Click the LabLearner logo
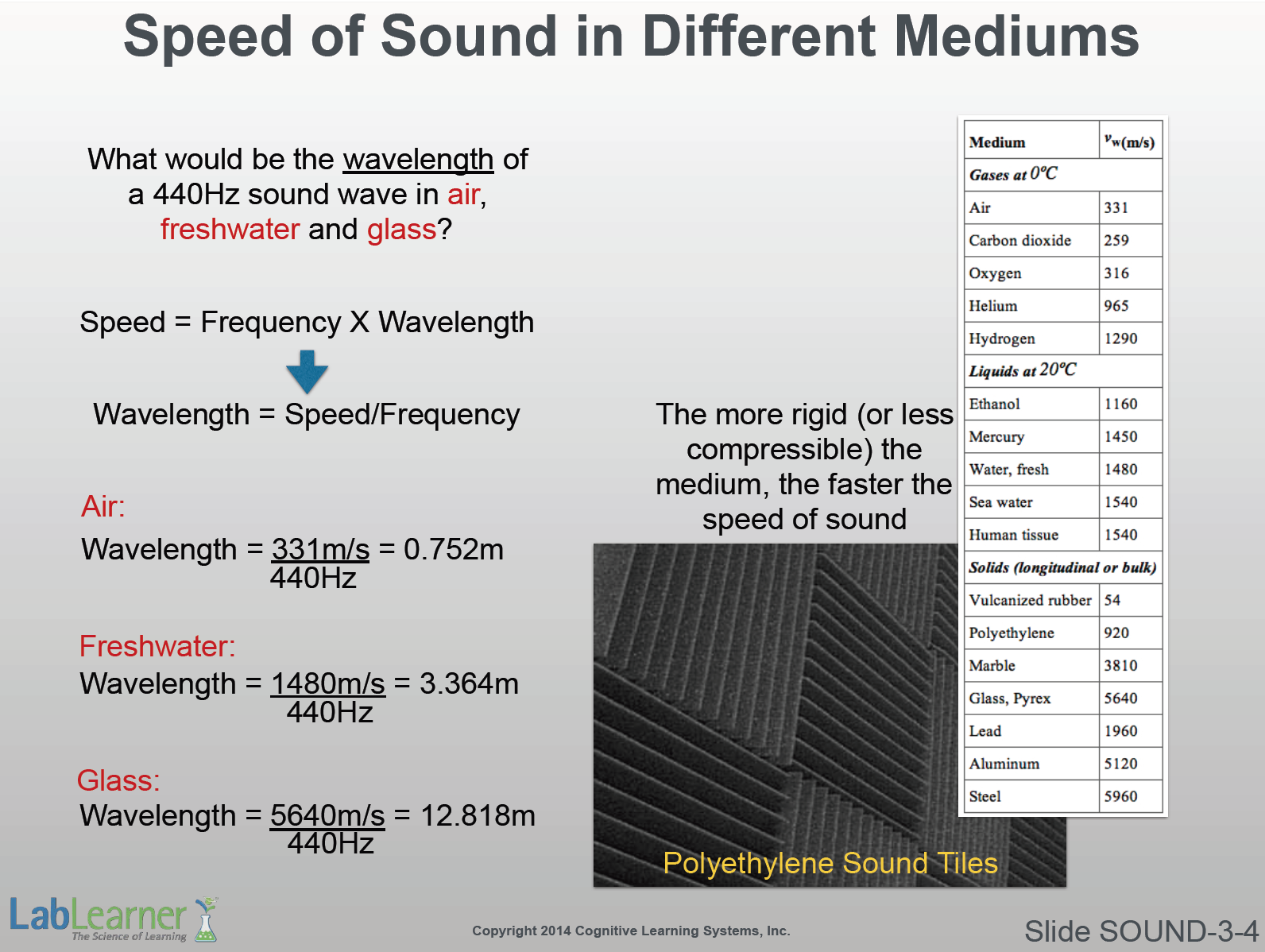 (x=111, y=919)
